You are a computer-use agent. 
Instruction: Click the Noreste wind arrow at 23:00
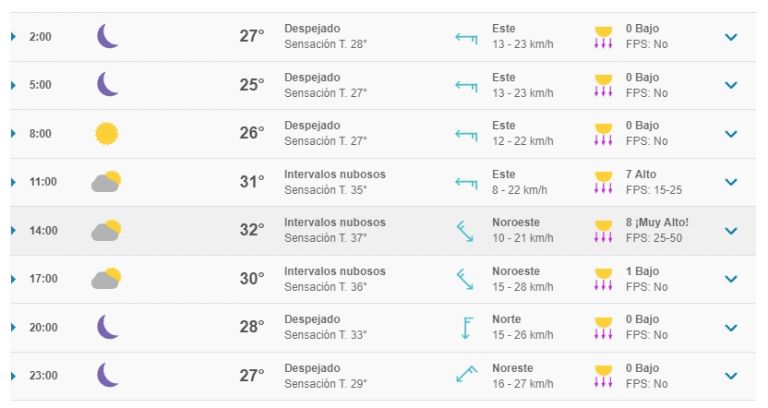pos(466,375)
